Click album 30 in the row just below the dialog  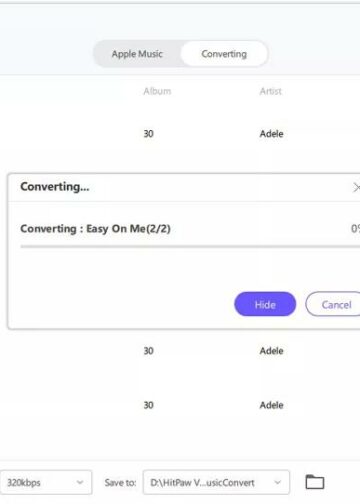tap(148, 351)
